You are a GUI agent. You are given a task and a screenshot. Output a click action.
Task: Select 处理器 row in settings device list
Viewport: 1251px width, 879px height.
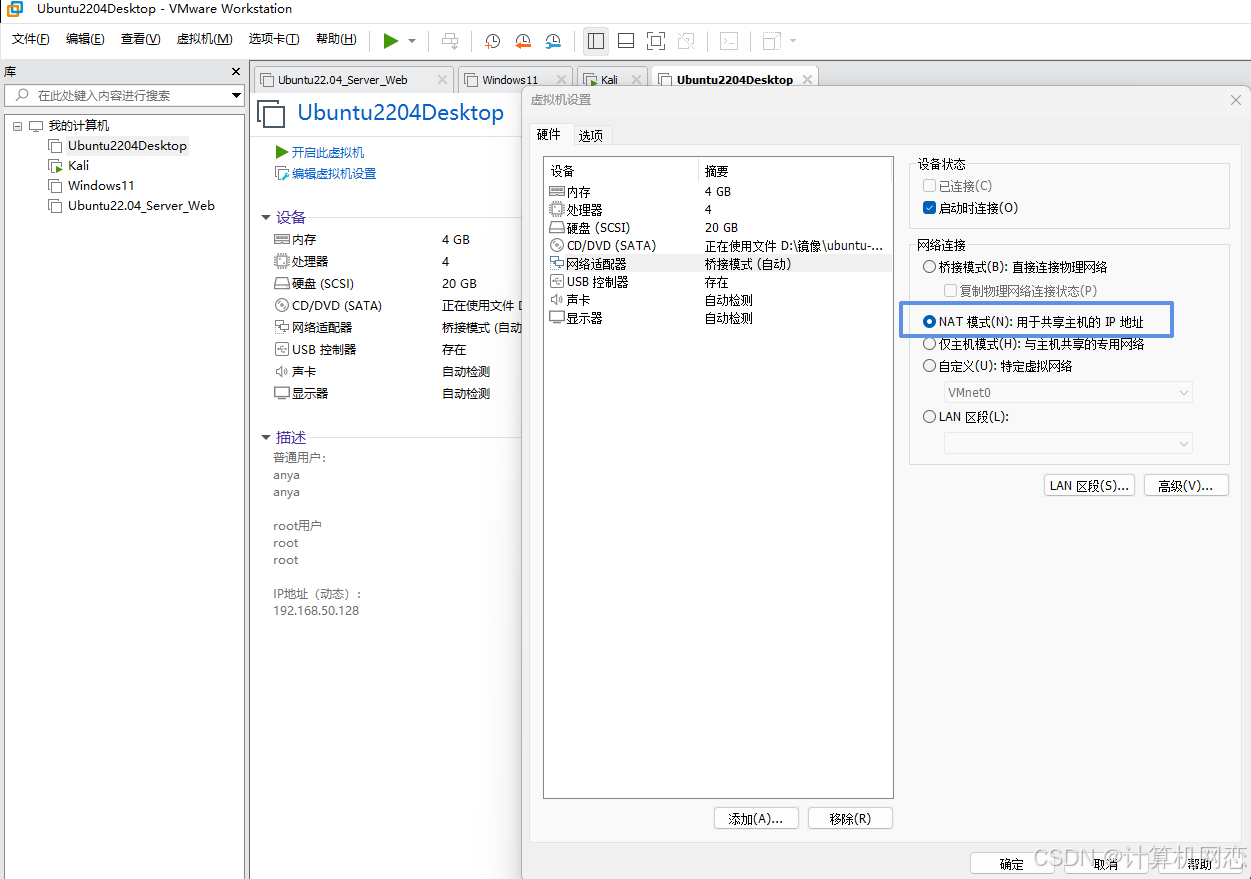click(x=718, y=209)
